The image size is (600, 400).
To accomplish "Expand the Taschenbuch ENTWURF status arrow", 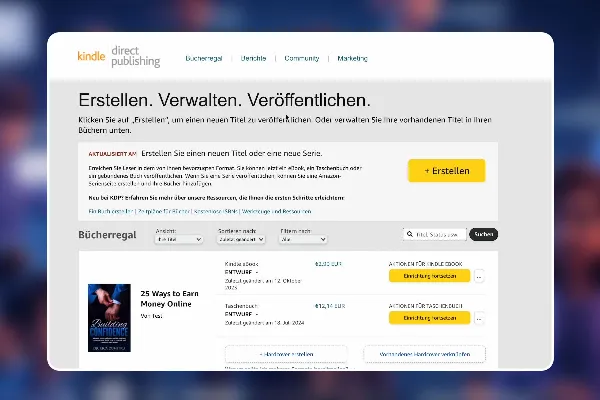I will click(x=257, y=314).
